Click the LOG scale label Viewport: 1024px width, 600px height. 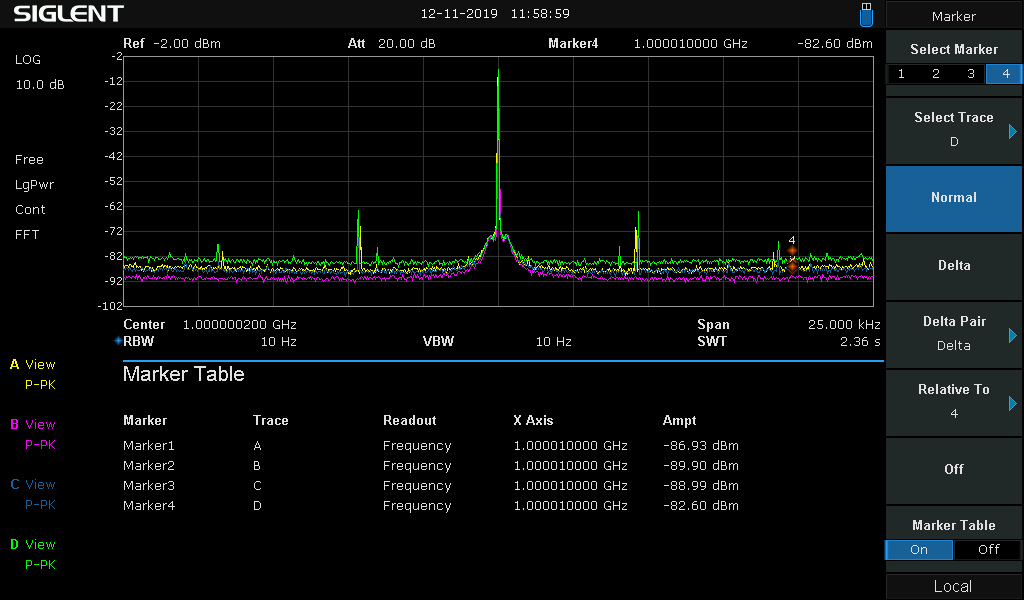pyautogui.click(x=27, y=59)
